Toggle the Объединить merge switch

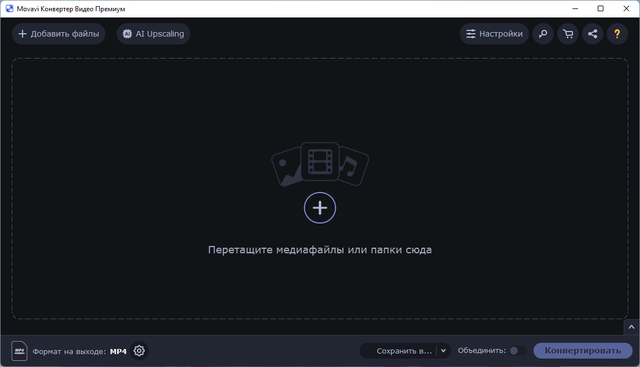pyautogui.click(x=518, y=351)
